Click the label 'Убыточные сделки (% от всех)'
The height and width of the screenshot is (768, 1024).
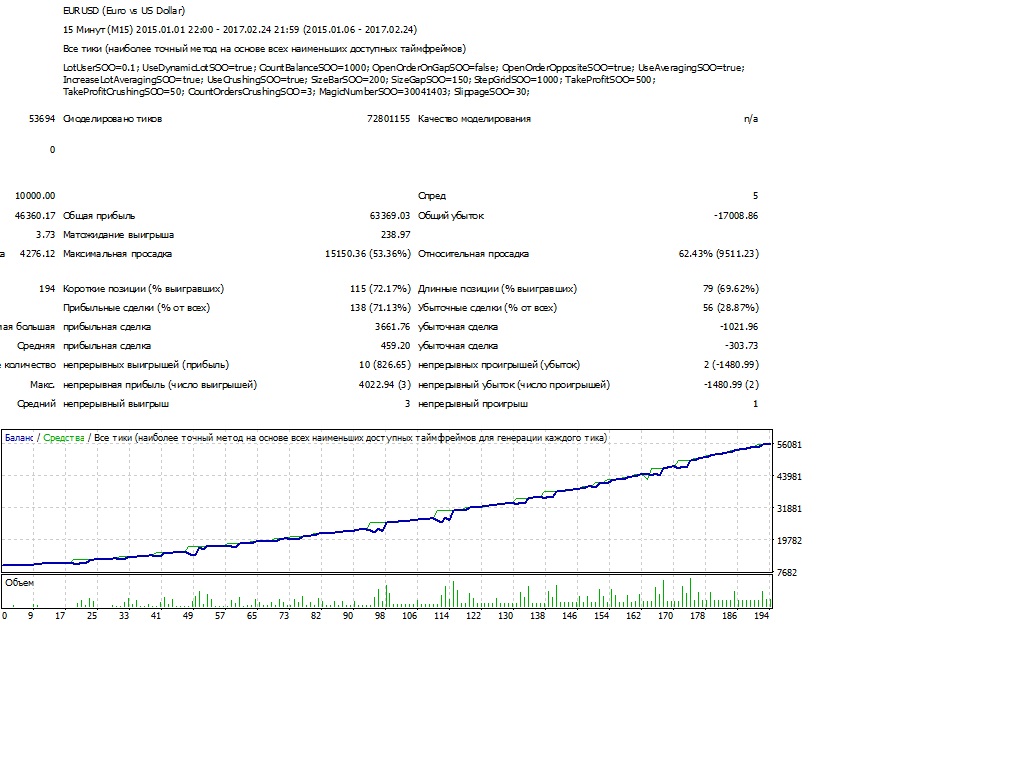coord(487,308)
